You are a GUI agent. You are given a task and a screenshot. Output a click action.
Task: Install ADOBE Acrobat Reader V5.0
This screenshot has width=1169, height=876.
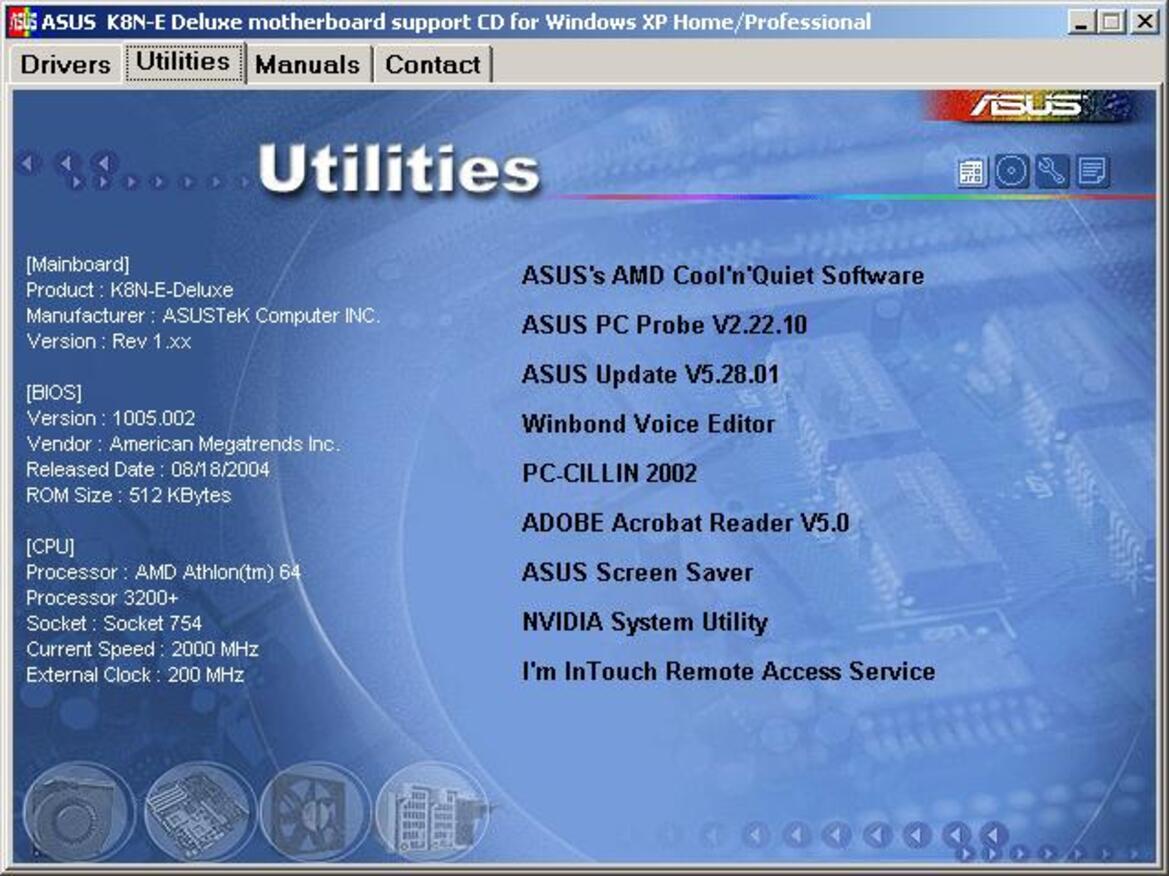(x=685, y=522)
